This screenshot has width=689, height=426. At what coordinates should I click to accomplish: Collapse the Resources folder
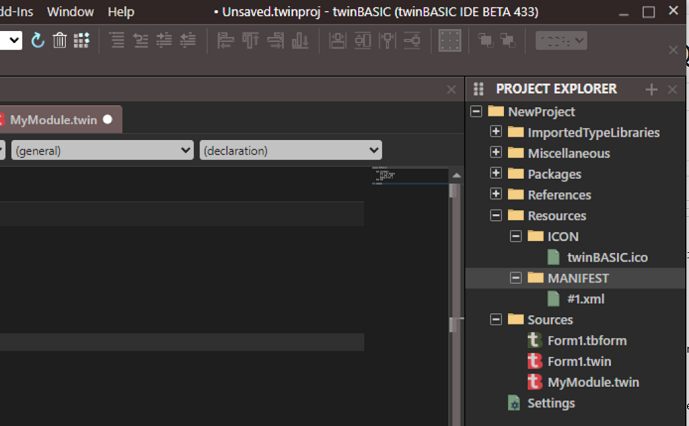tap(496, 215)
